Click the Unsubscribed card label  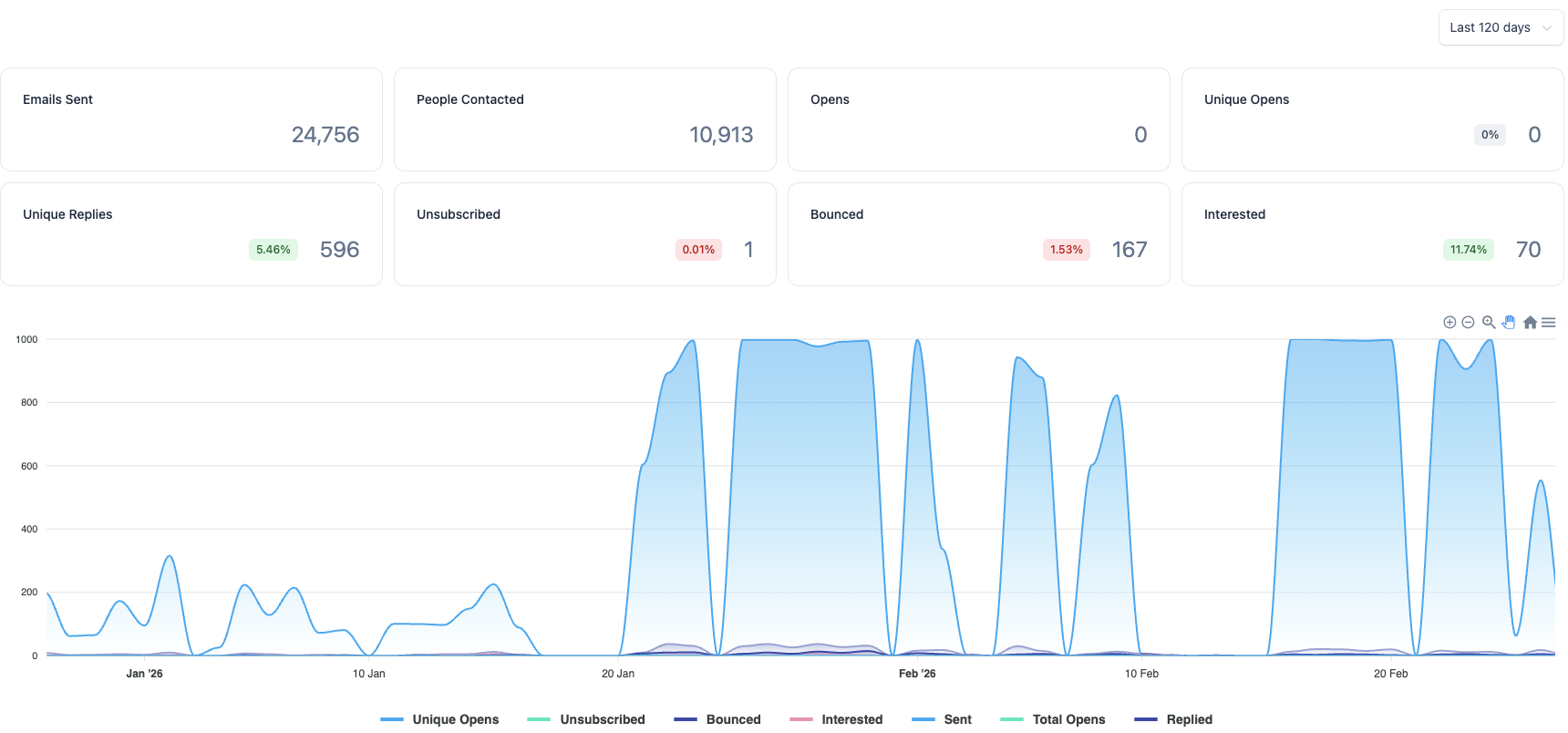(459, 214)
